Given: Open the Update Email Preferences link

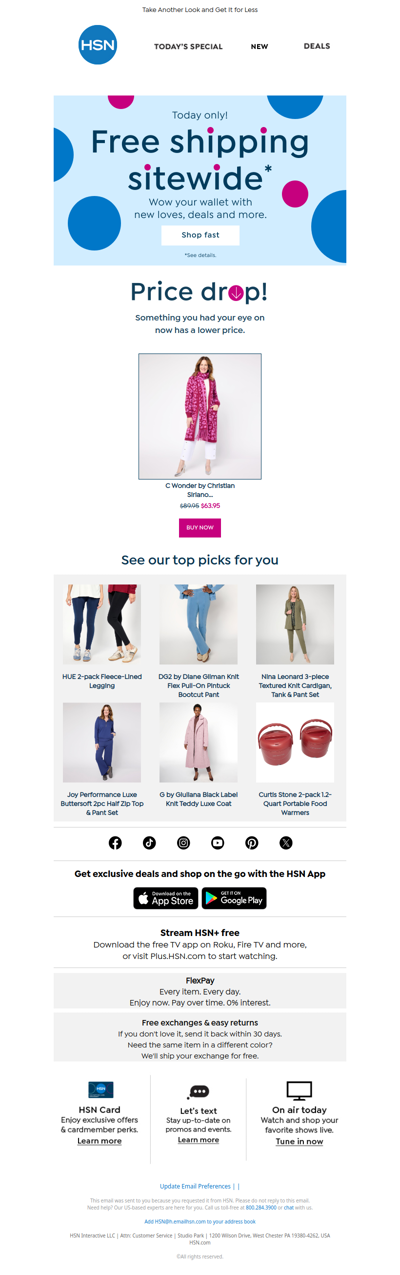Looking at the screenshot, I should [x=195, y=1186].
